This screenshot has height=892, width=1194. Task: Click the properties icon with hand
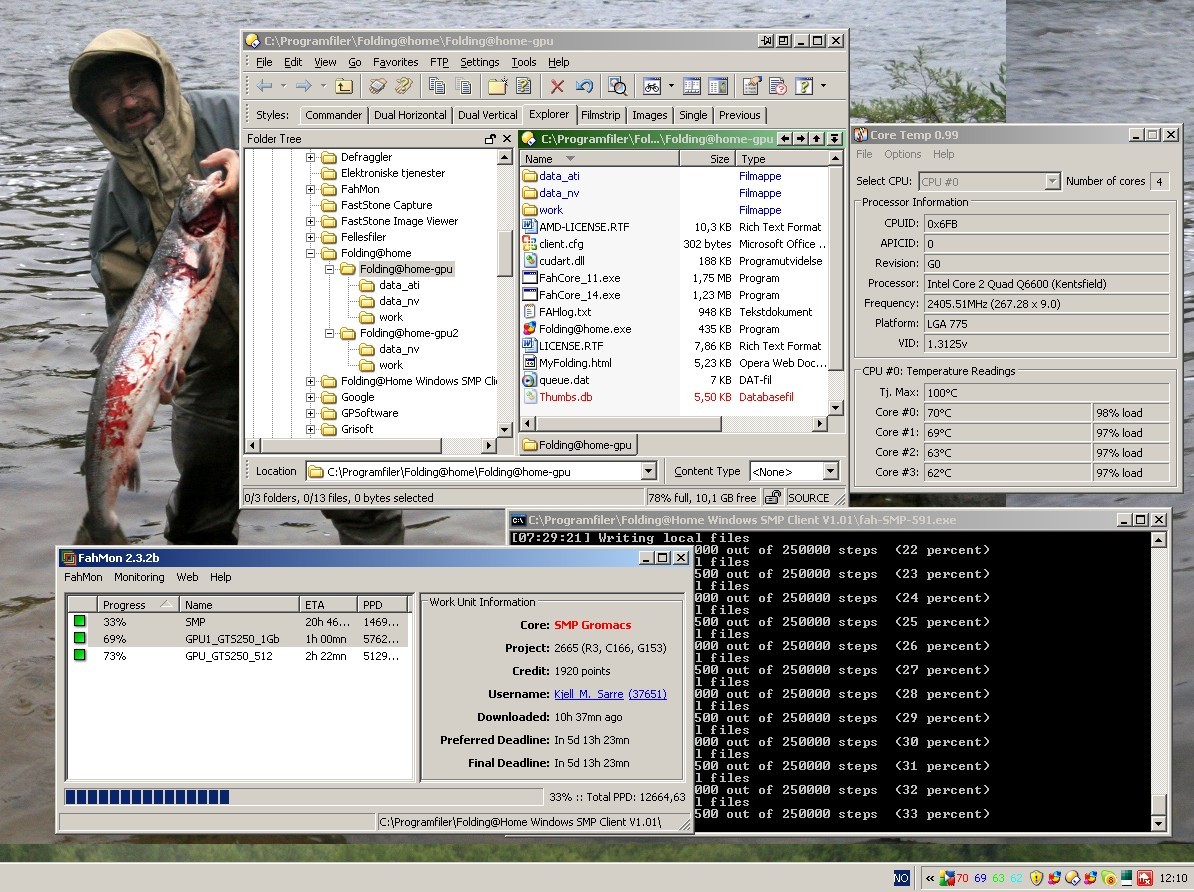tap(751, 86)
